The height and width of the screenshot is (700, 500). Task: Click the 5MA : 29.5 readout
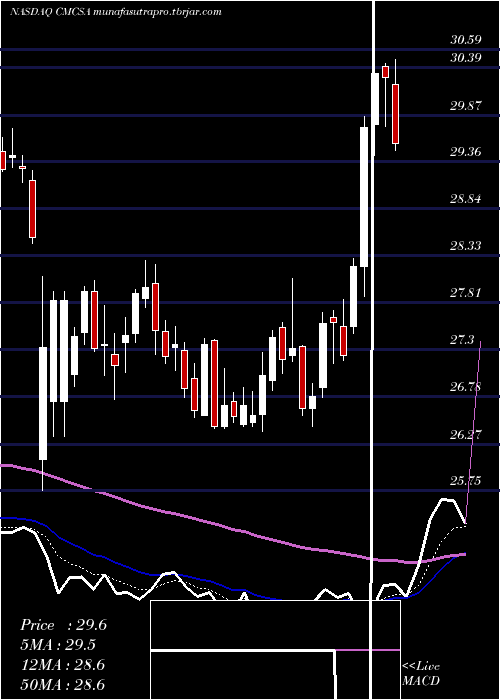pyautogui.click(x=58, y=645)
